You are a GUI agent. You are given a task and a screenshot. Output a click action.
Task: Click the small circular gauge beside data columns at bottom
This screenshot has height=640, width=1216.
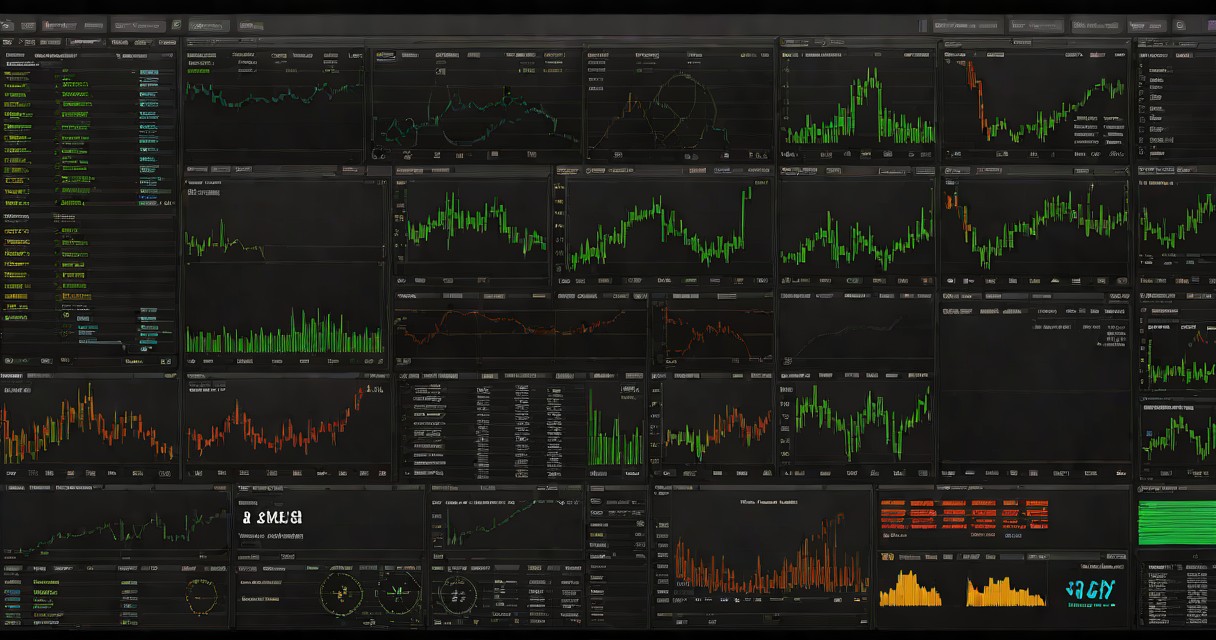click(458, 594)
